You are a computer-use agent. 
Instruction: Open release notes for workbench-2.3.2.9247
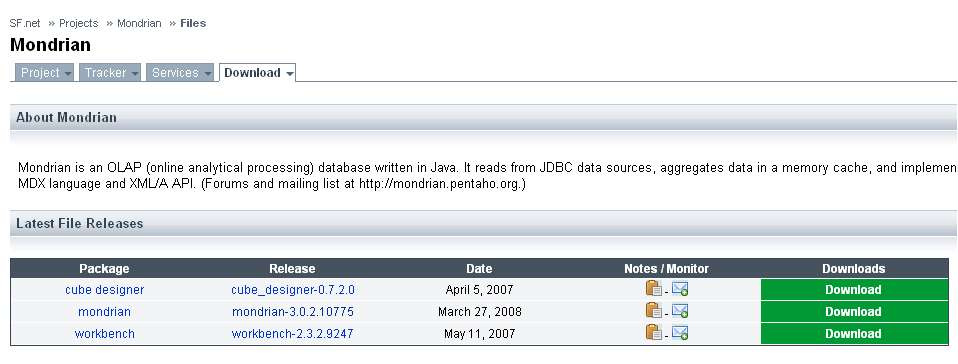tap(654, 332)
